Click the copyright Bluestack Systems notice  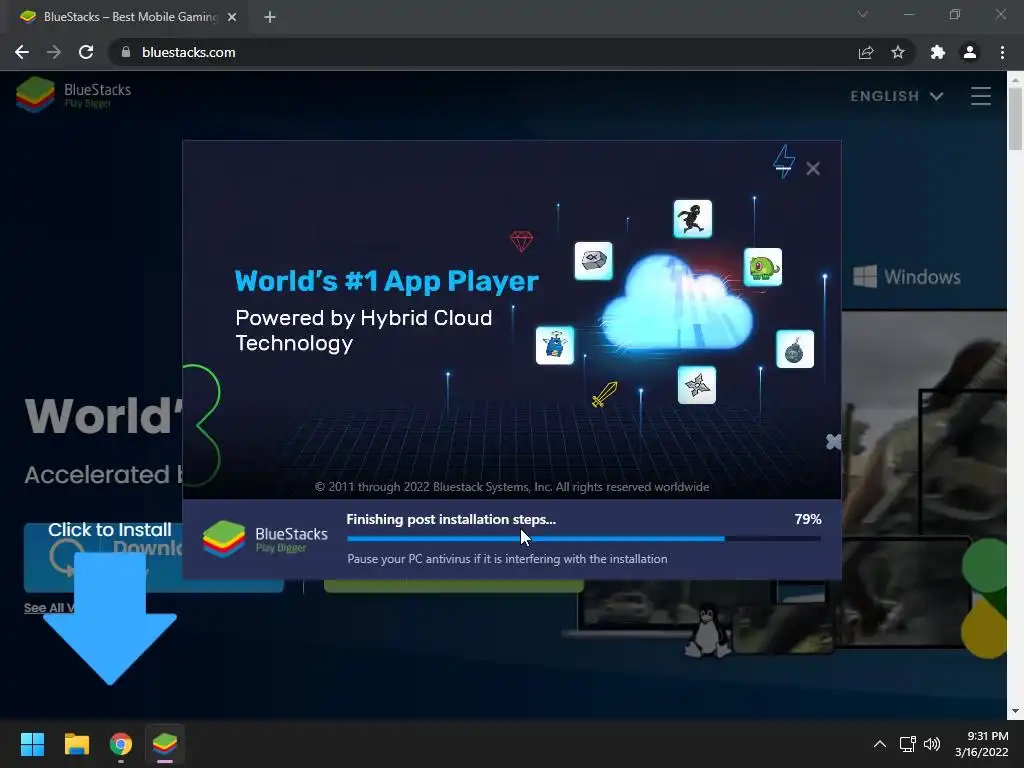[x=512, y=487]
